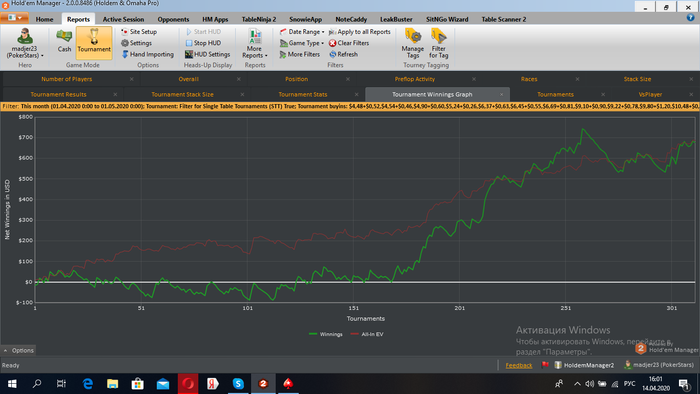Screen dimensions: 700x394
Task: Switch to Number of Players report tab
Action: coord(67,79)
